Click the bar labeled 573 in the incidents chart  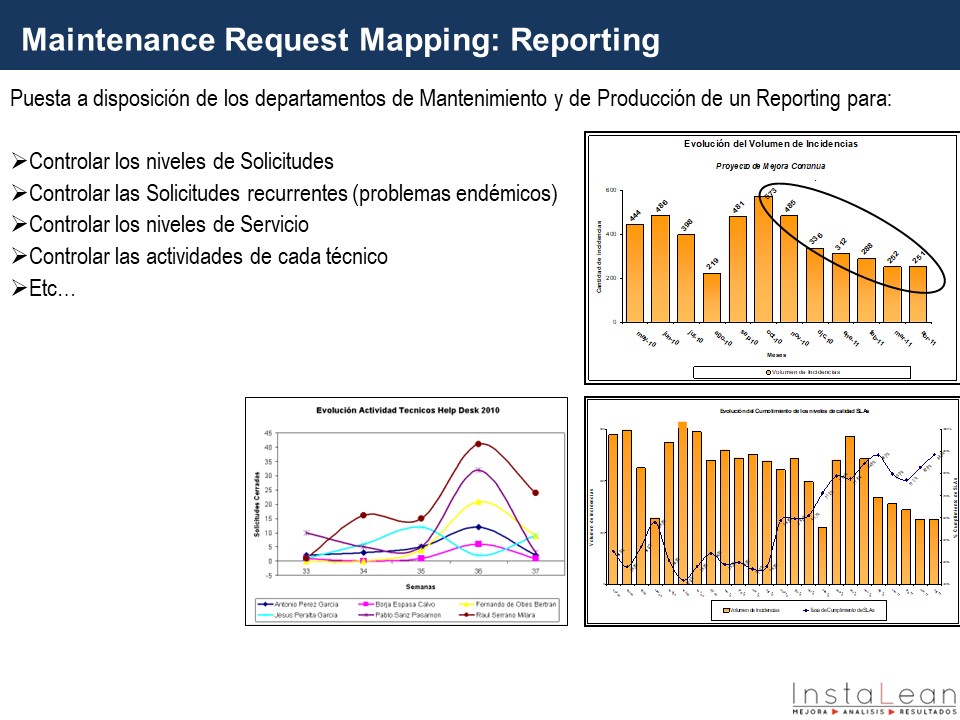point(762,260)
